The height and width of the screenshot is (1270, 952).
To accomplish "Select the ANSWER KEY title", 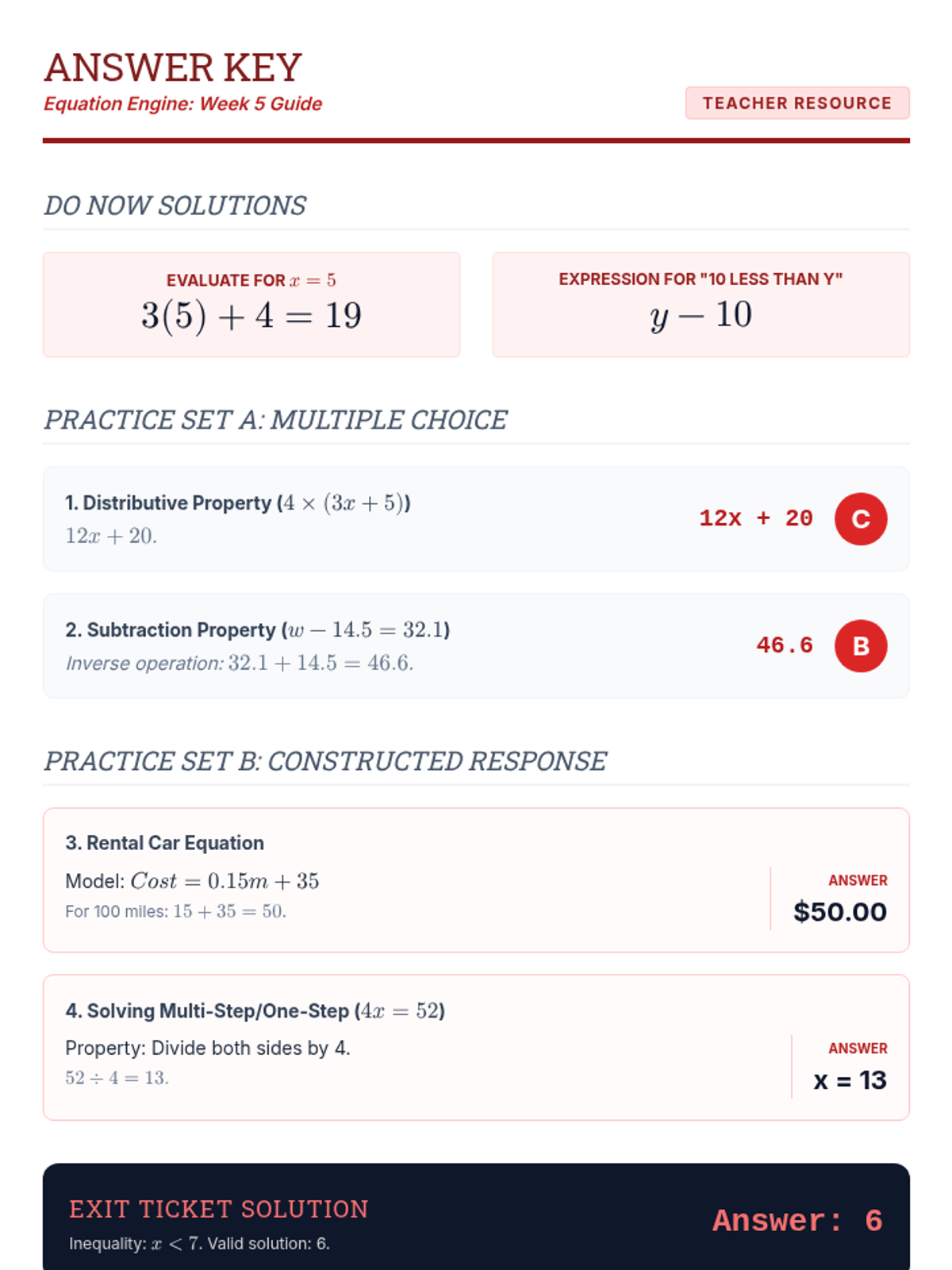I will [173, 67].
